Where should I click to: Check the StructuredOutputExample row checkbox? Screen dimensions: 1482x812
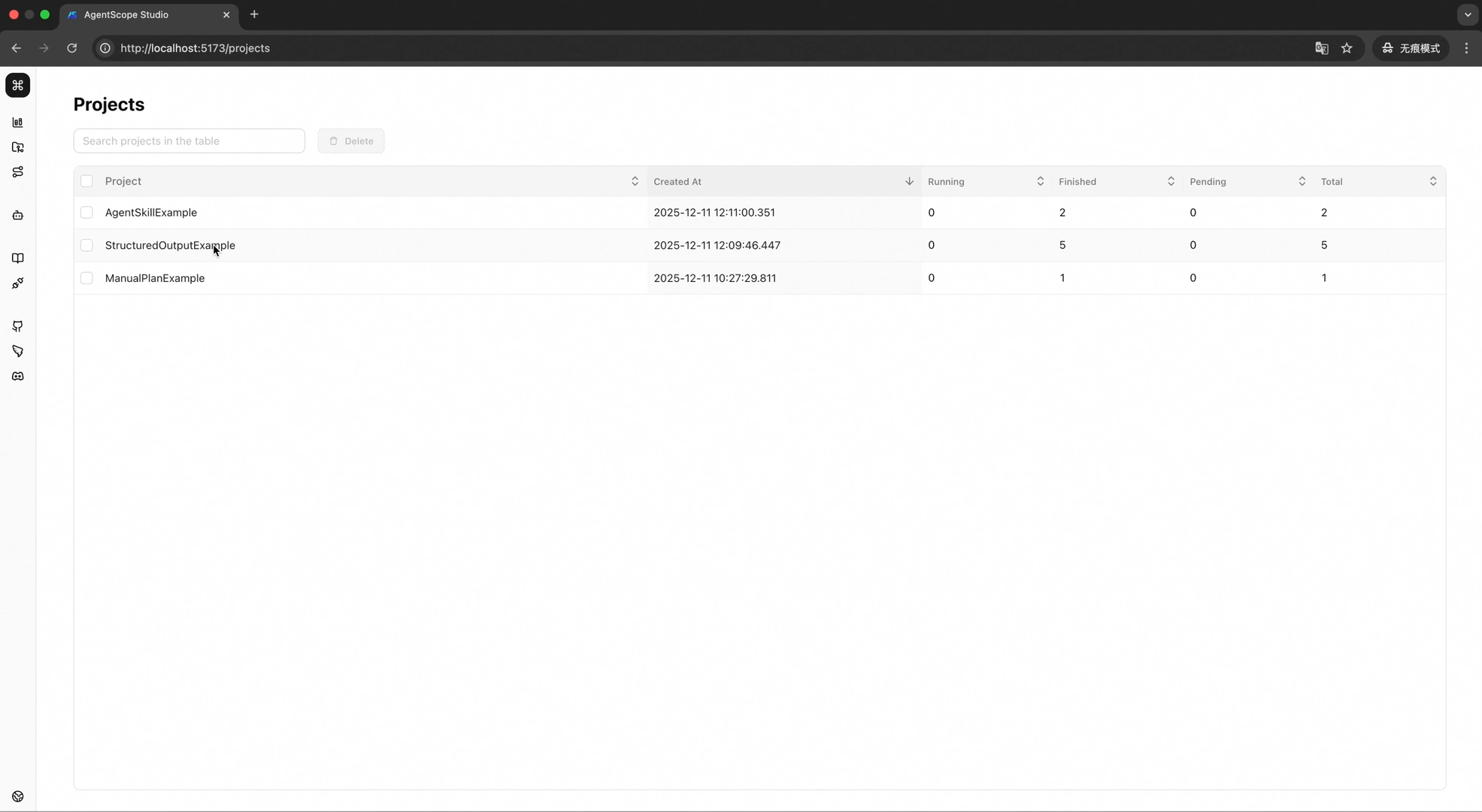point(86,245)
